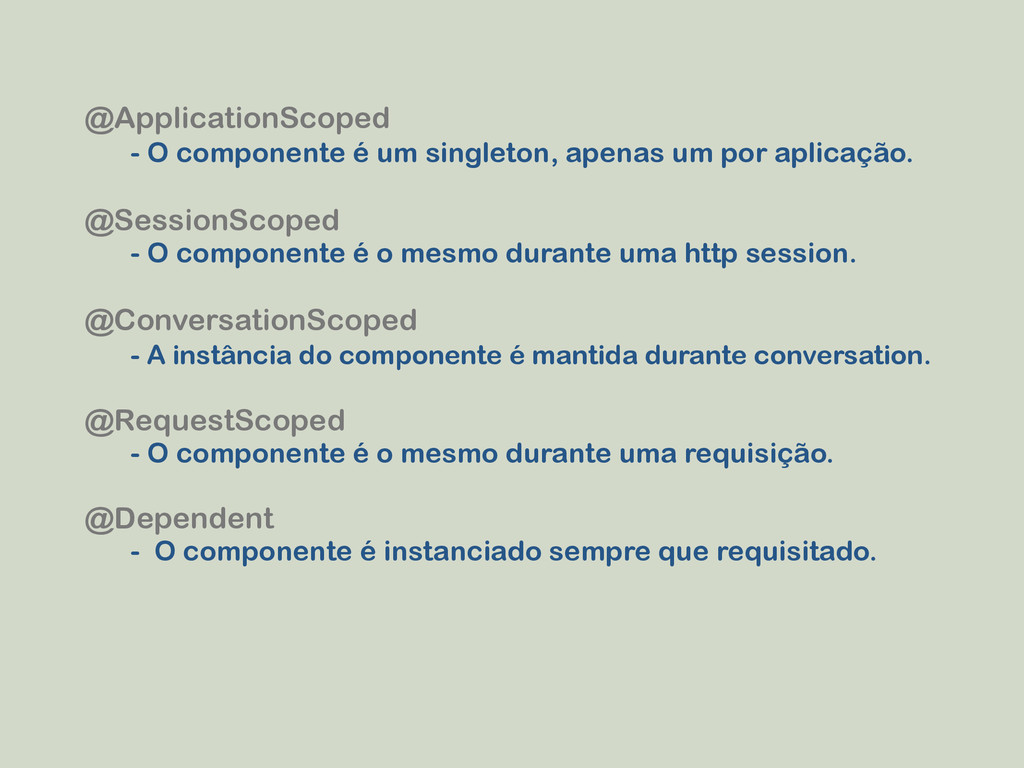Screen dimensions: 1024x768
Task: Click the word aplicação
Action: [843, 155]
